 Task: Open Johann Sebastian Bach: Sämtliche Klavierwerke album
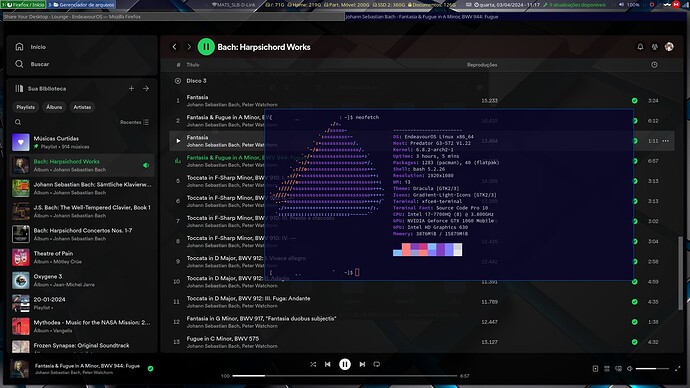82,188
